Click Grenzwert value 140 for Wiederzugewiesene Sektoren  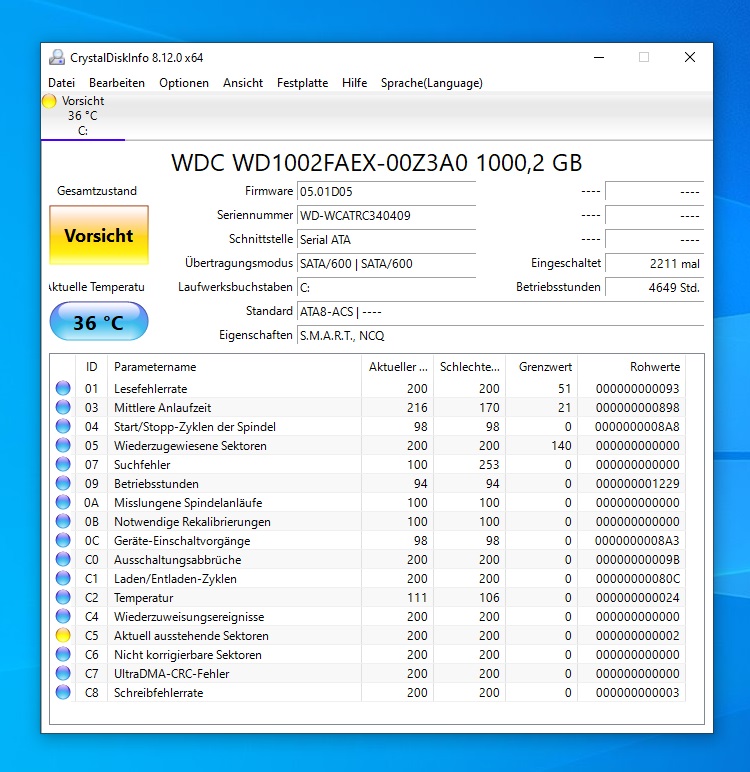[561, 446]
